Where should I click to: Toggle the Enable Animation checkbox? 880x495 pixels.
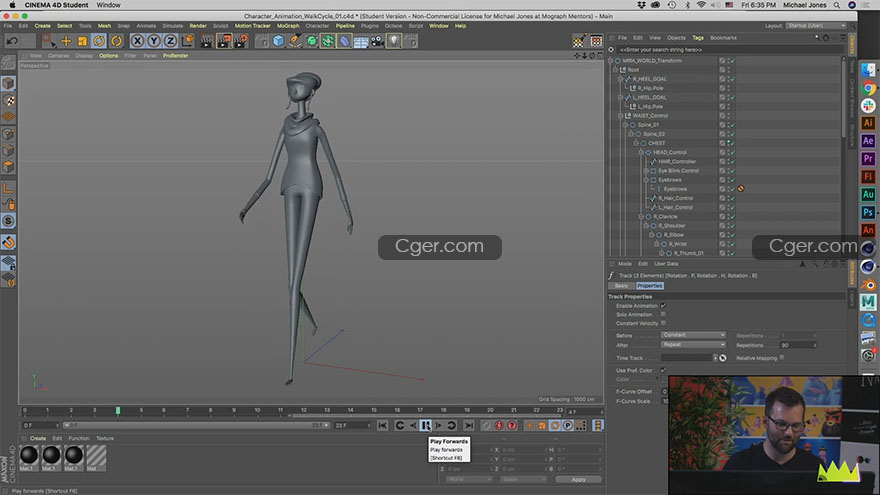point(663,306)
